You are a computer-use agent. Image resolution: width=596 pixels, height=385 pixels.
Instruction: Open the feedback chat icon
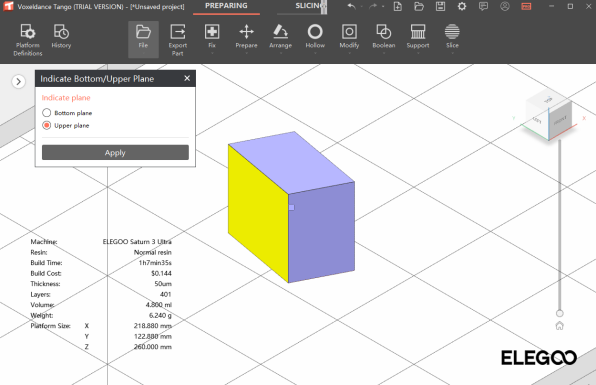(483, 6)
